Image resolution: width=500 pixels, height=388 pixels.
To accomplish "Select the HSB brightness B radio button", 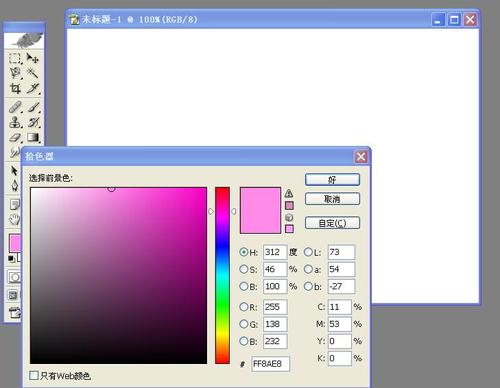I will [x=244, y=286].
